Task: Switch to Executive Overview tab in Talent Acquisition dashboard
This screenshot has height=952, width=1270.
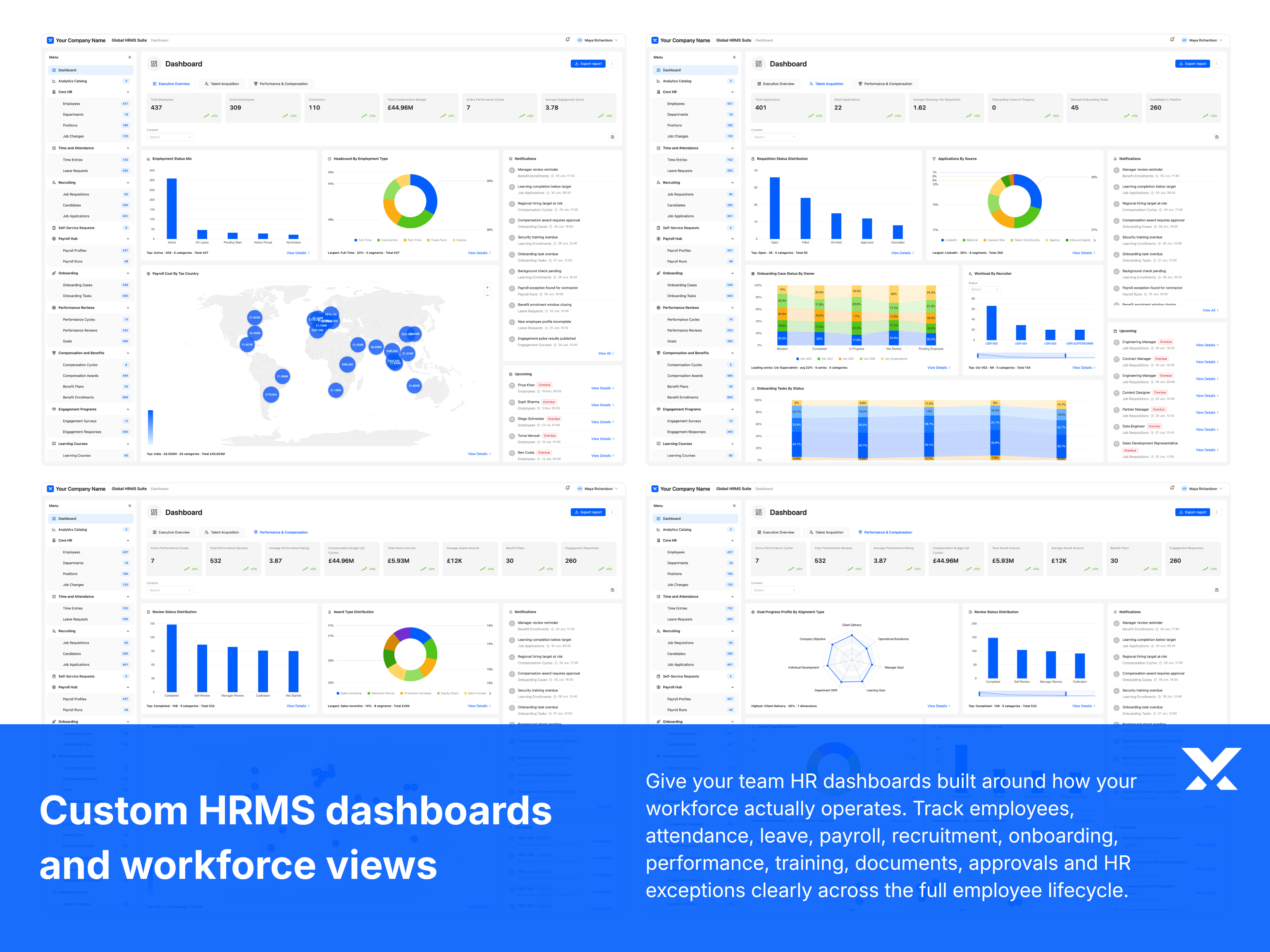Action: coord(776,84)
